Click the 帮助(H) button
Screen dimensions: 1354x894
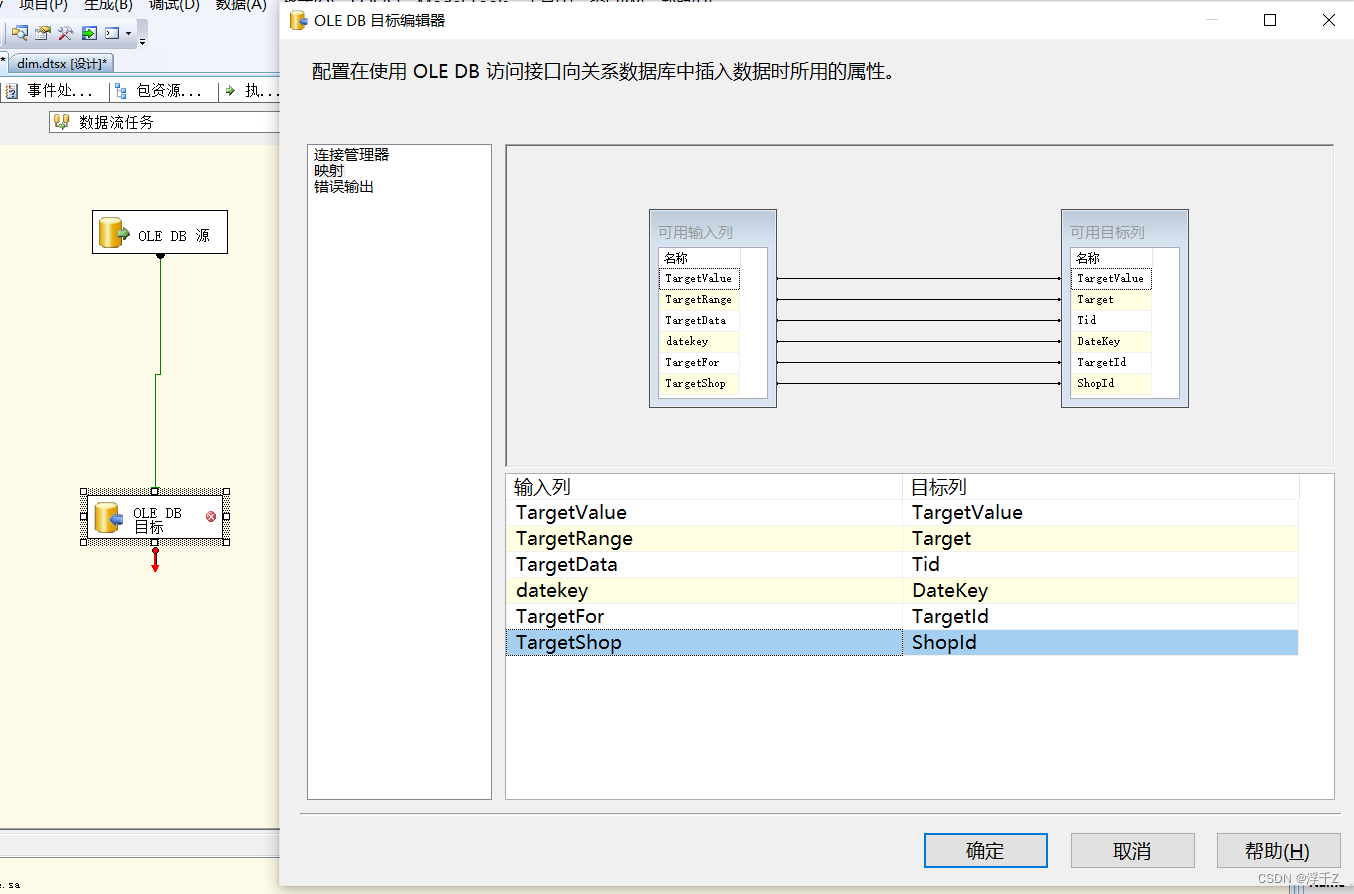pyautogui.click(x=1278, y=851)
